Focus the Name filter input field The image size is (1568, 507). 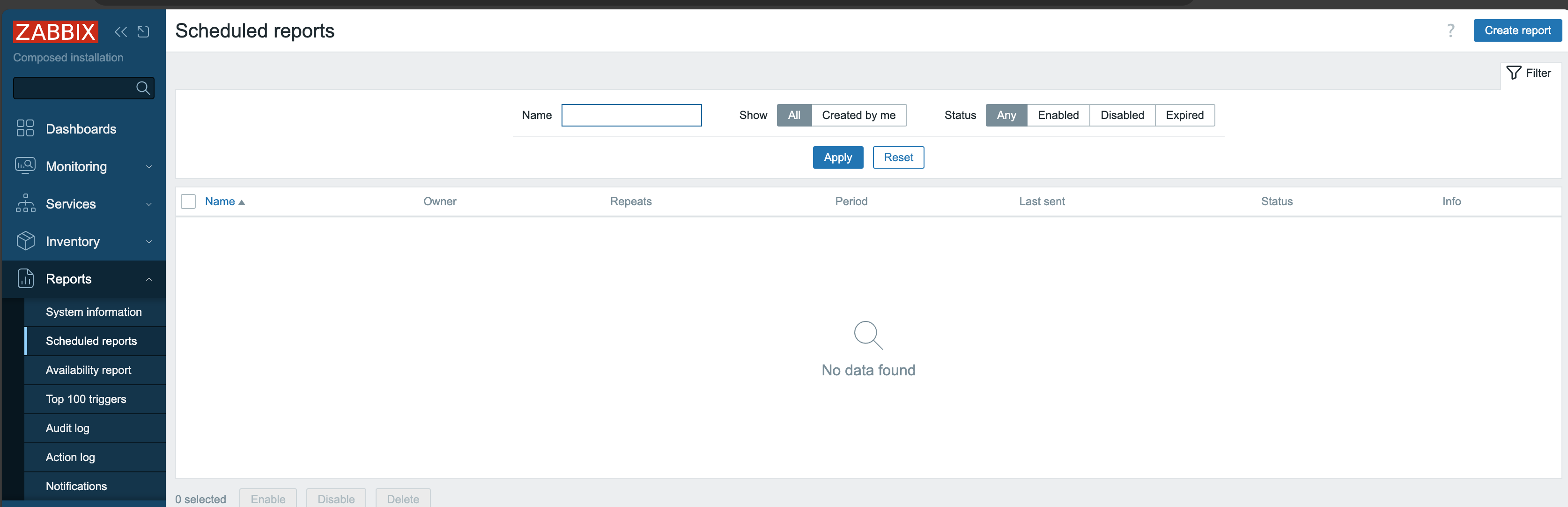631,115
